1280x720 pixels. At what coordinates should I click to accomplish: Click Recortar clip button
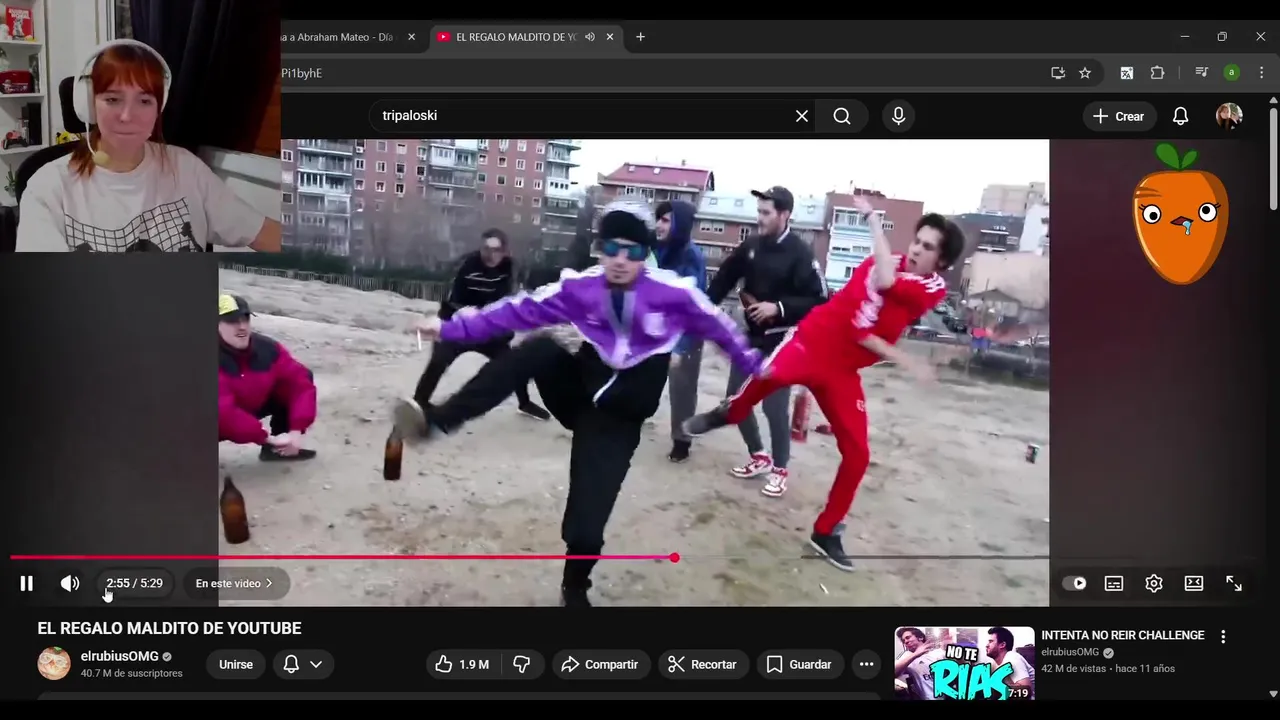pos(703,664)
